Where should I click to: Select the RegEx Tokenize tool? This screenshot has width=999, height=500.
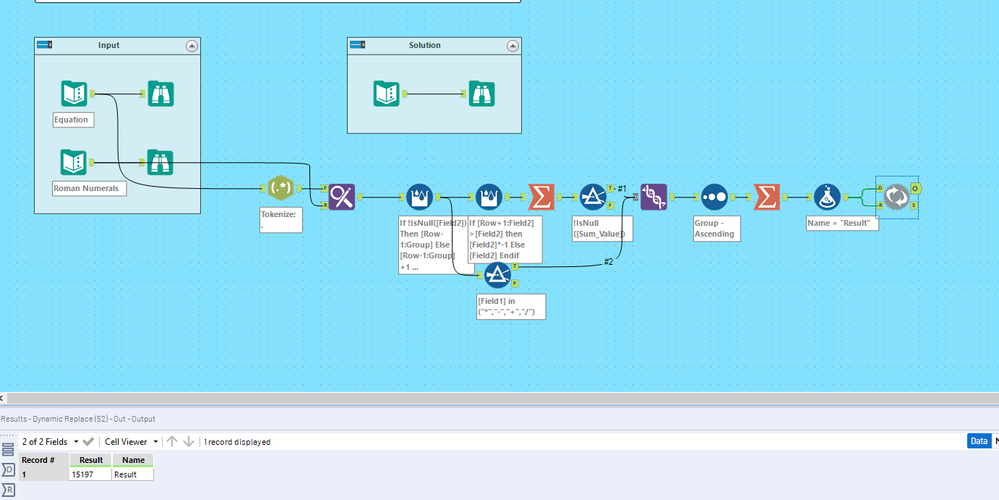point(280,189)
